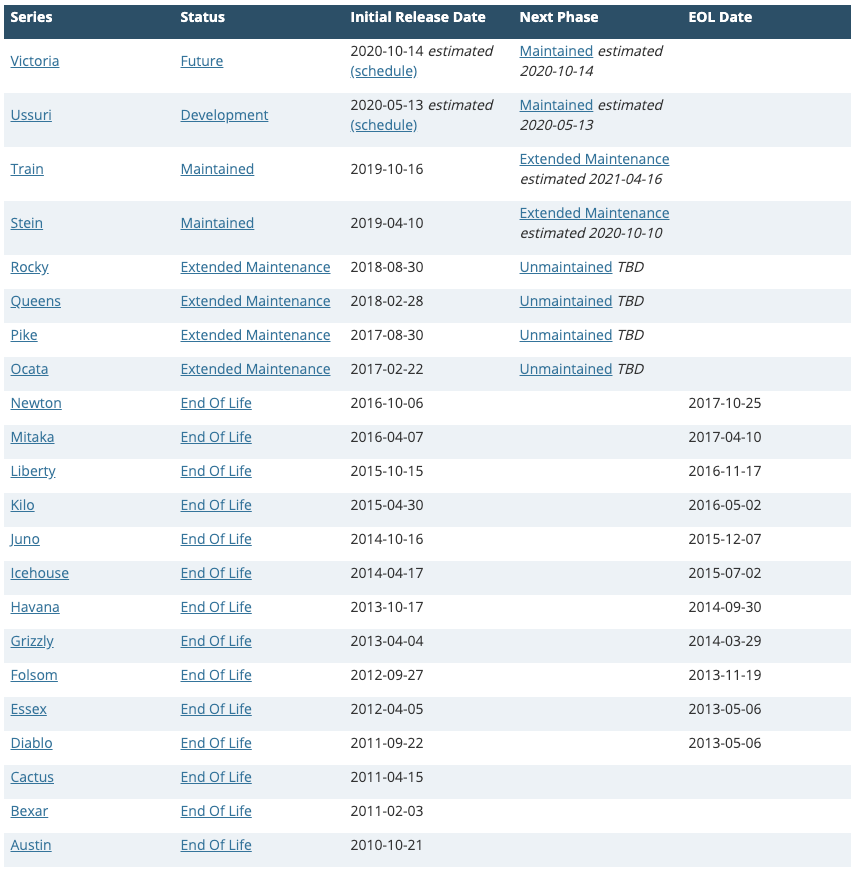Screen dimensions: 857x872
Task: Open the Ussuri series link
Action: 31,115
